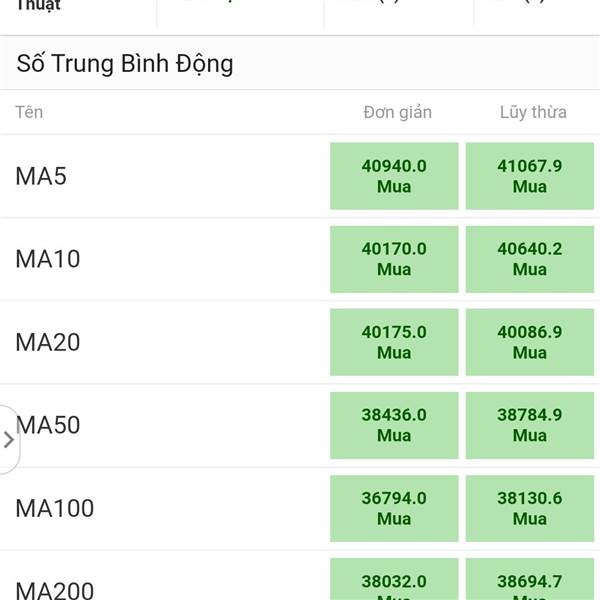Click the MA20 row label
This screenshot has height=600, width=600.
[x=48, y=342]
